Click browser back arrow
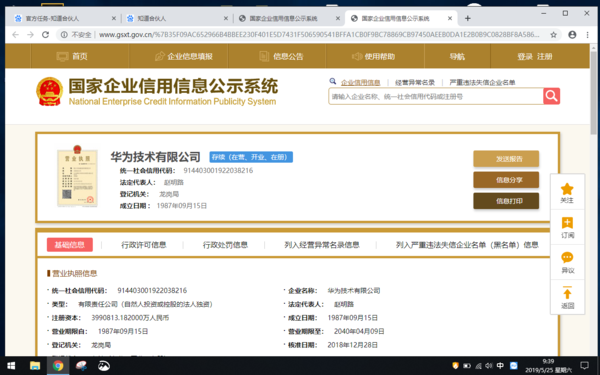The width and height of the screenshot is (600, 375). [15, 35]
